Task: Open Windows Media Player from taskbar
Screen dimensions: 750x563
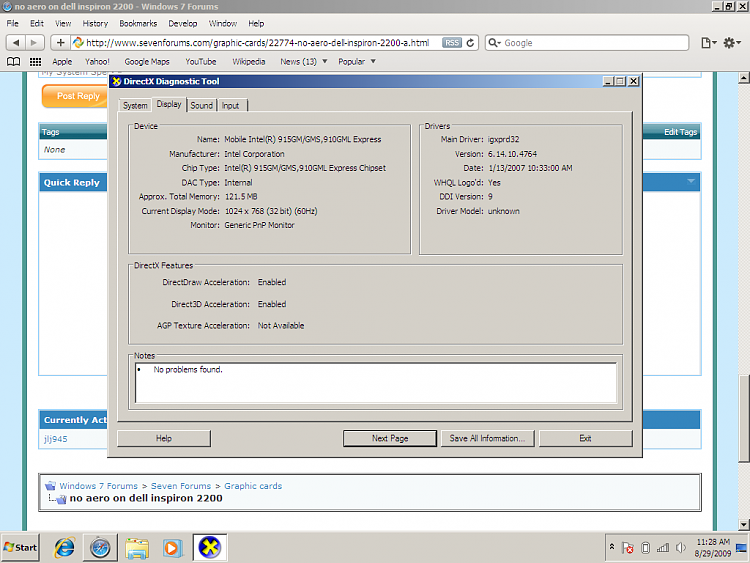Action: click(x=173, y=547)
